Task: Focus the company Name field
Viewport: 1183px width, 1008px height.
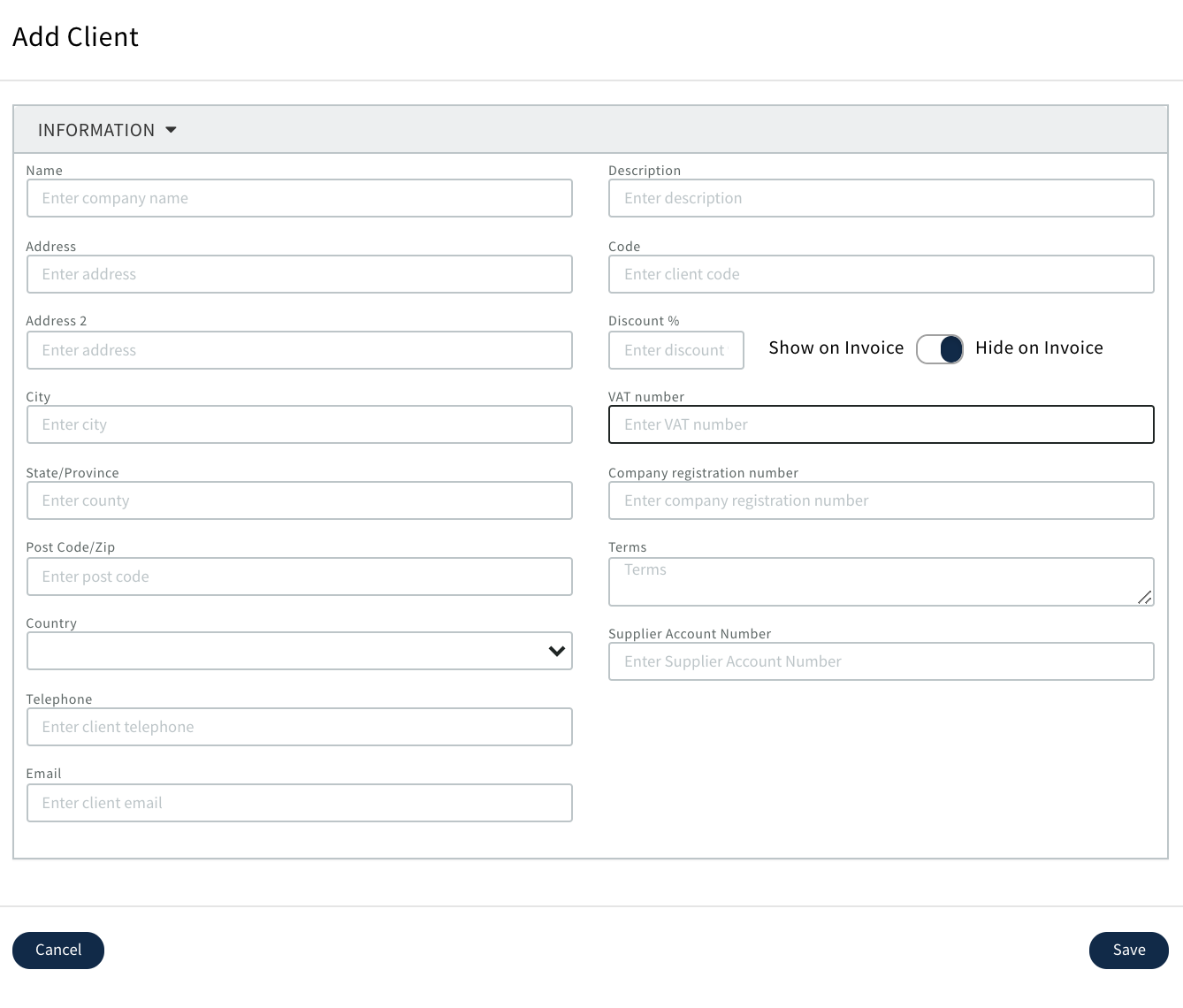Action: pyautogui.click(x=299, y=198)
